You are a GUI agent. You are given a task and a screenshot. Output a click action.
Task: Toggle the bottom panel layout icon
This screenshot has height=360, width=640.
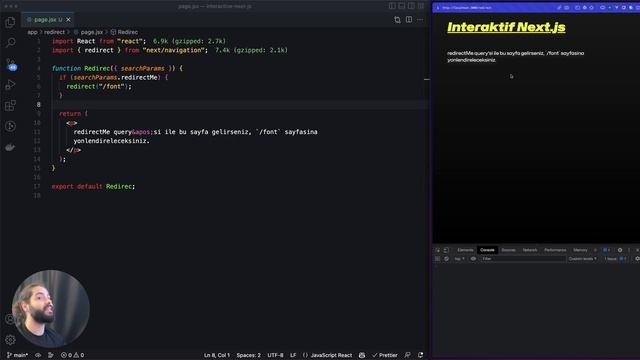pos(402,6)
